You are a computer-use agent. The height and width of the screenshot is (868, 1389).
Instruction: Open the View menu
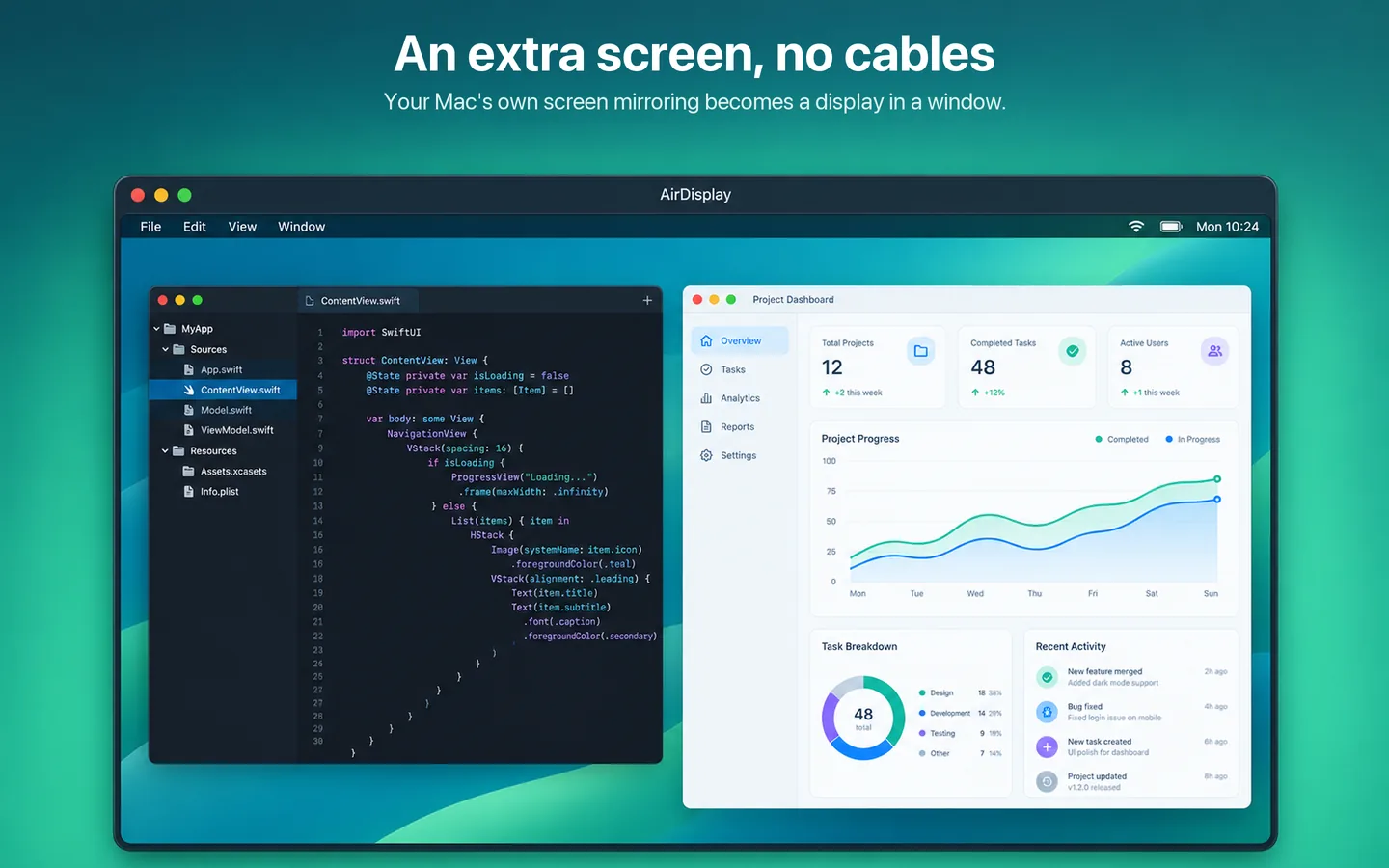click(242, 227)
